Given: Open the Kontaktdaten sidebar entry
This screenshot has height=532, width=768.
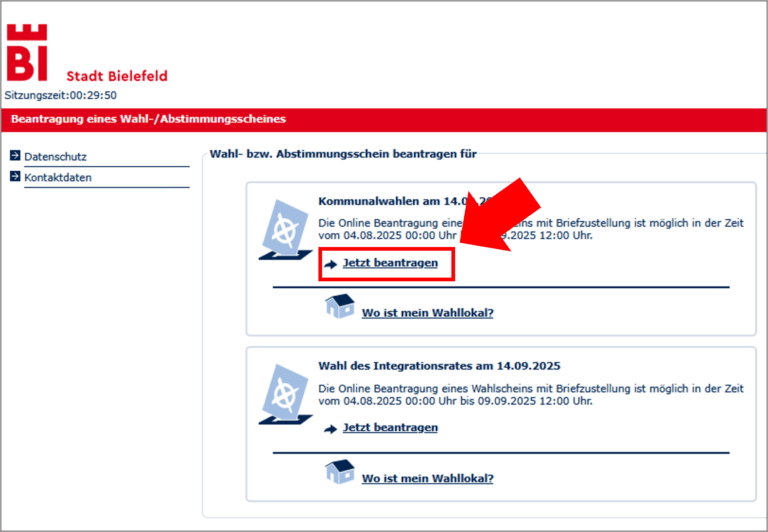Looking at the screenshot, I should [x=59, y=178].
